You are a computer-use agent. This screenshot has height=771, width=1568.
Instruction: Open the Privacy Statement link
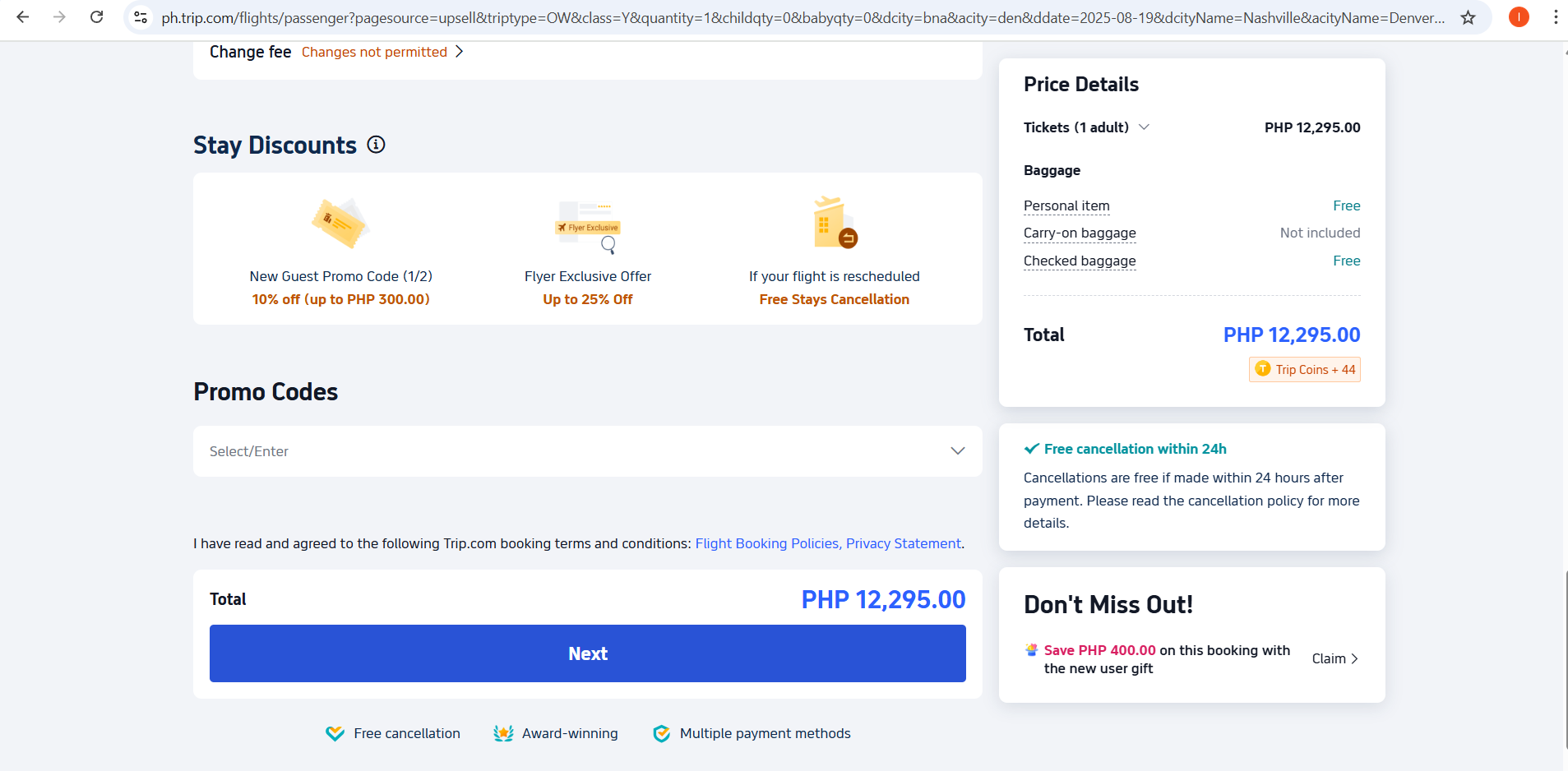(903, 543)
